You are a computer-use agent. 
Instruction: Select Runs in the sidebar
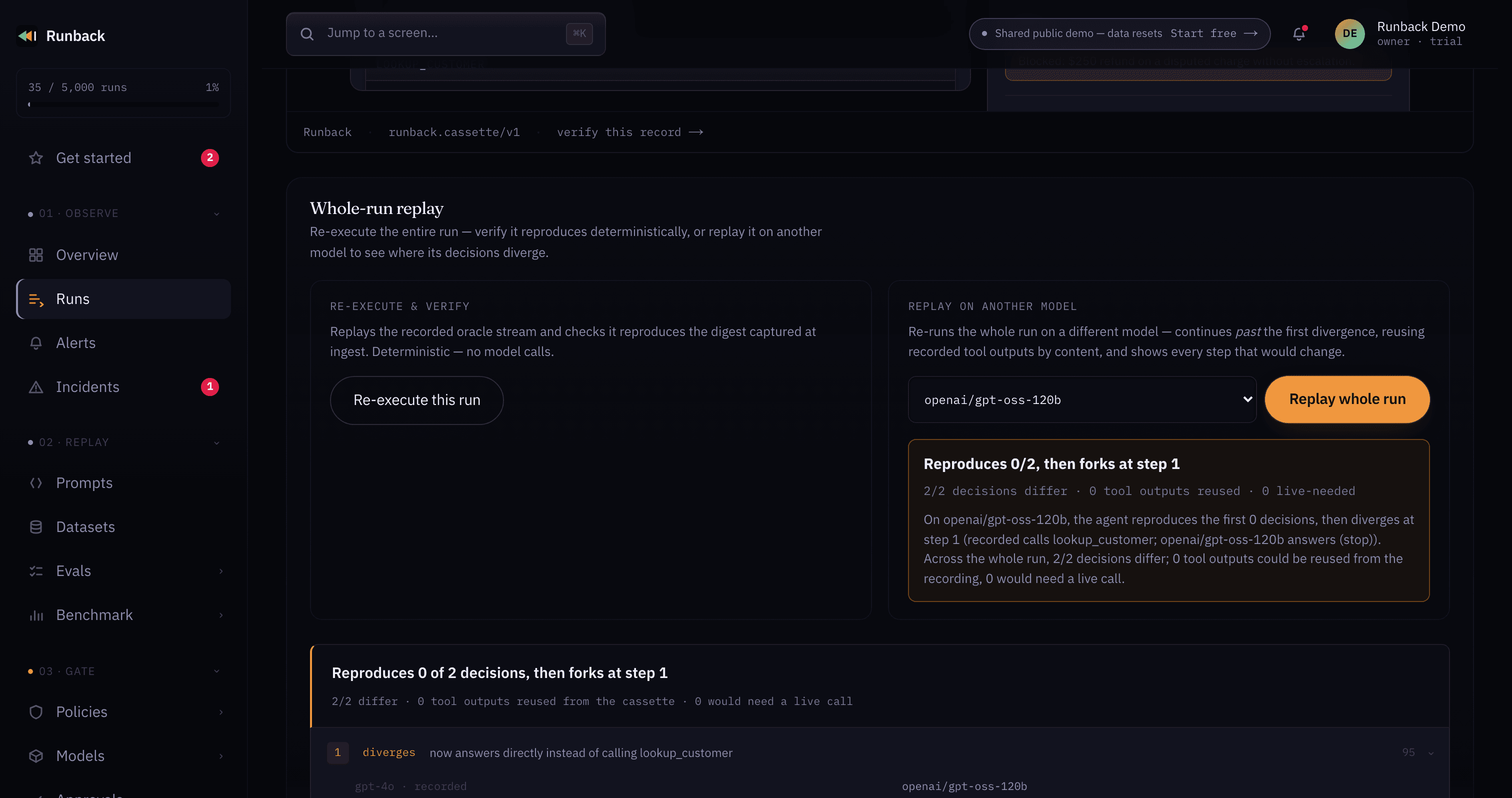point(123,299)
